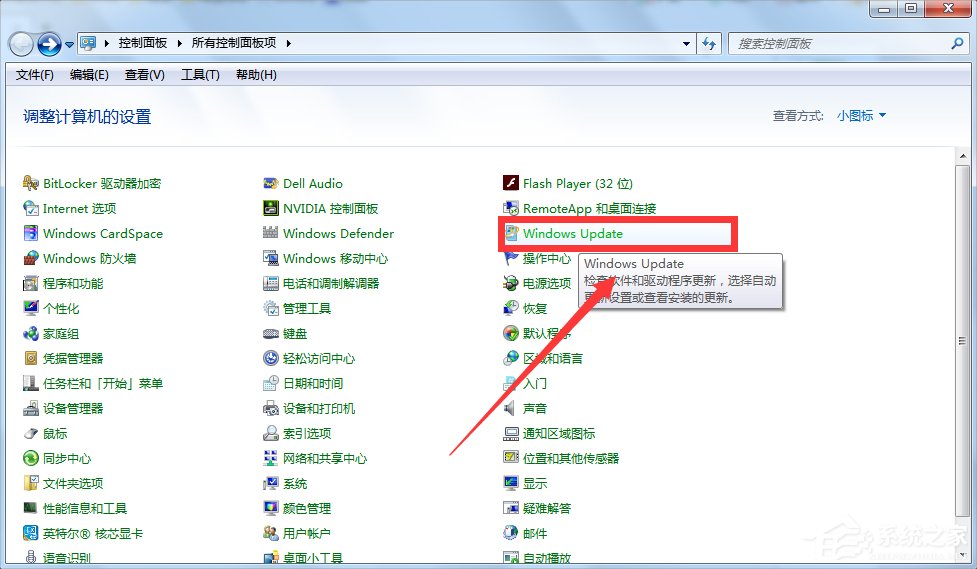Click the Flash Player (32 位) icon
This screenshot has width=977, height=569.
click(511, 184)
